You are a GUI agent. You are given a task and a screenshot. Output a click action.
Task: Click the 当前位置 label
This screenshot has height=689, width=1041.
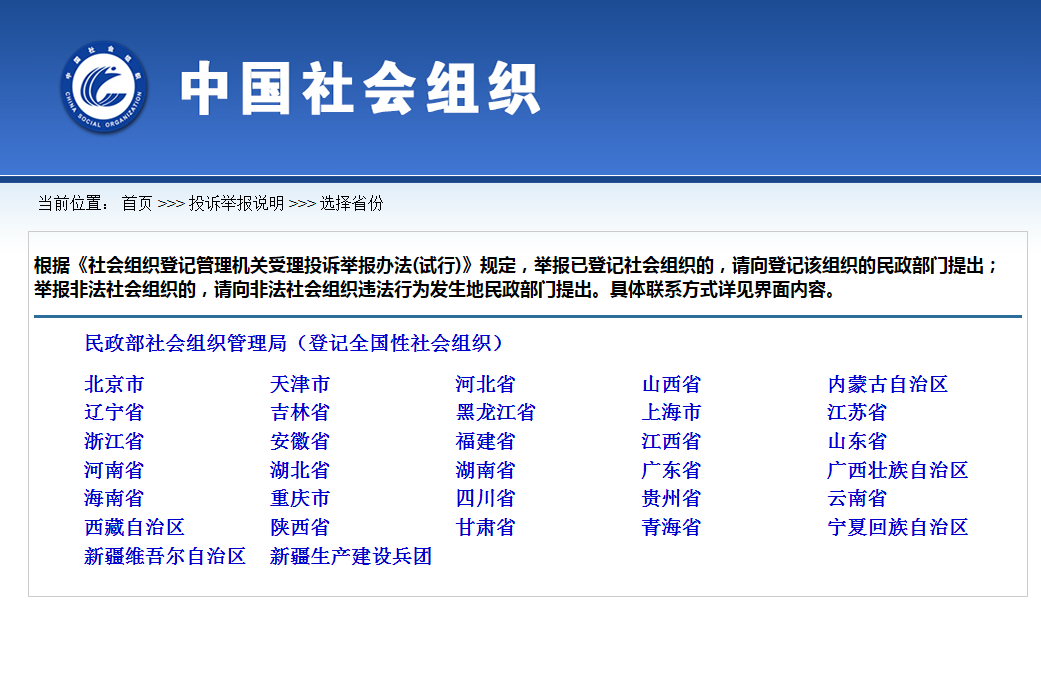pyautogui.click(x=74, y=203)
